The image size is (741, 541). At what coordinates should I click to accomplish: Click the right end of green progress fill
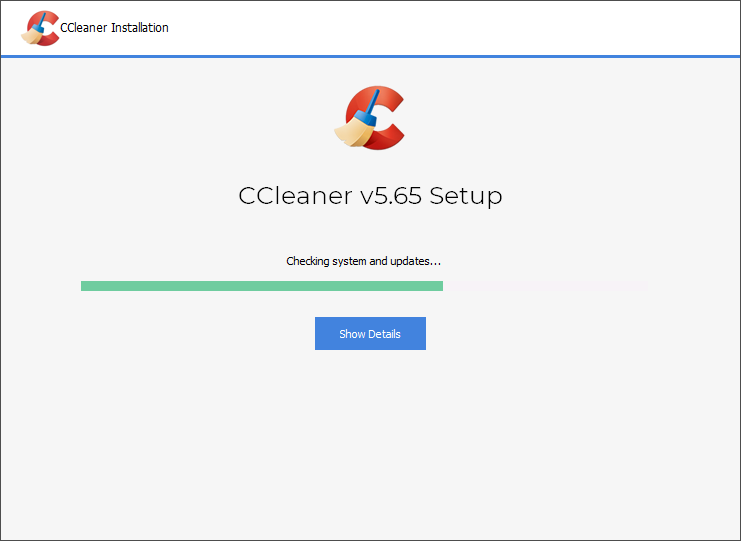coord(440,286)
